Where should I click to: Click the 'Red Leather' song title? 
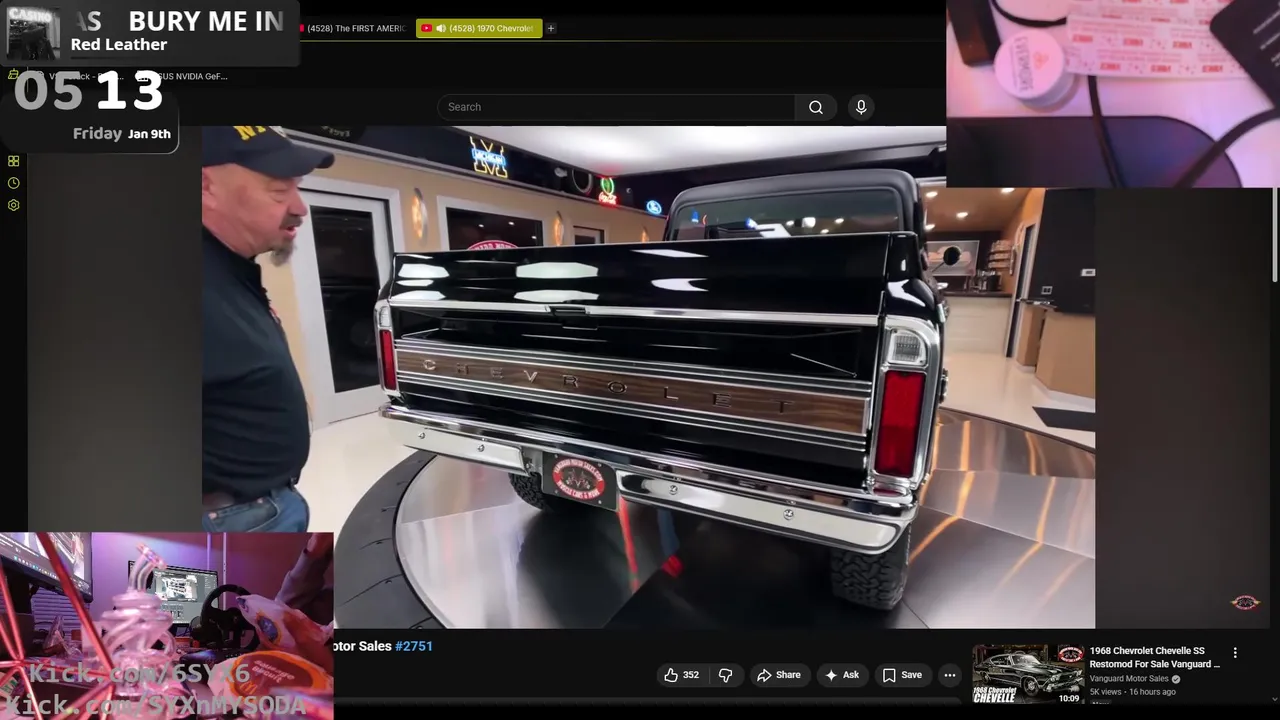[119, 44]
